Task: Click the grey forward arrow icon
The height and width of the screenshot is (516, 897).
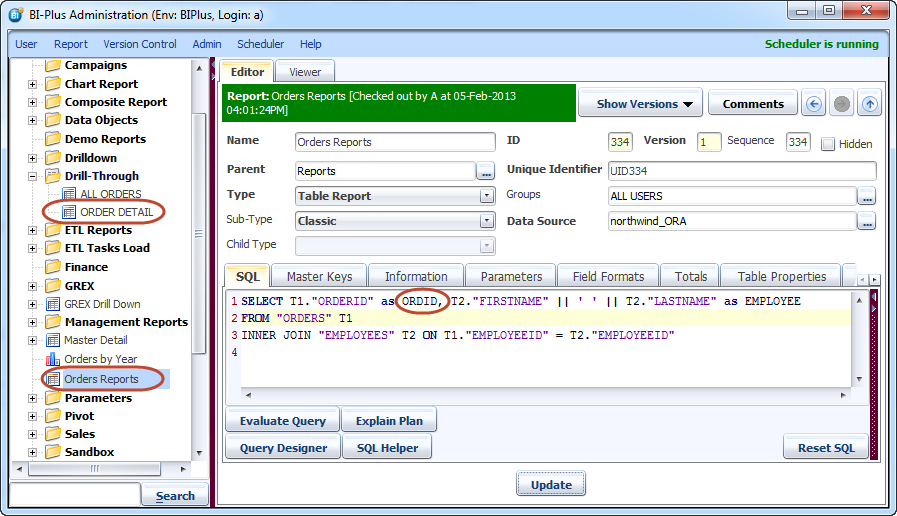Action: pos(842,104)
